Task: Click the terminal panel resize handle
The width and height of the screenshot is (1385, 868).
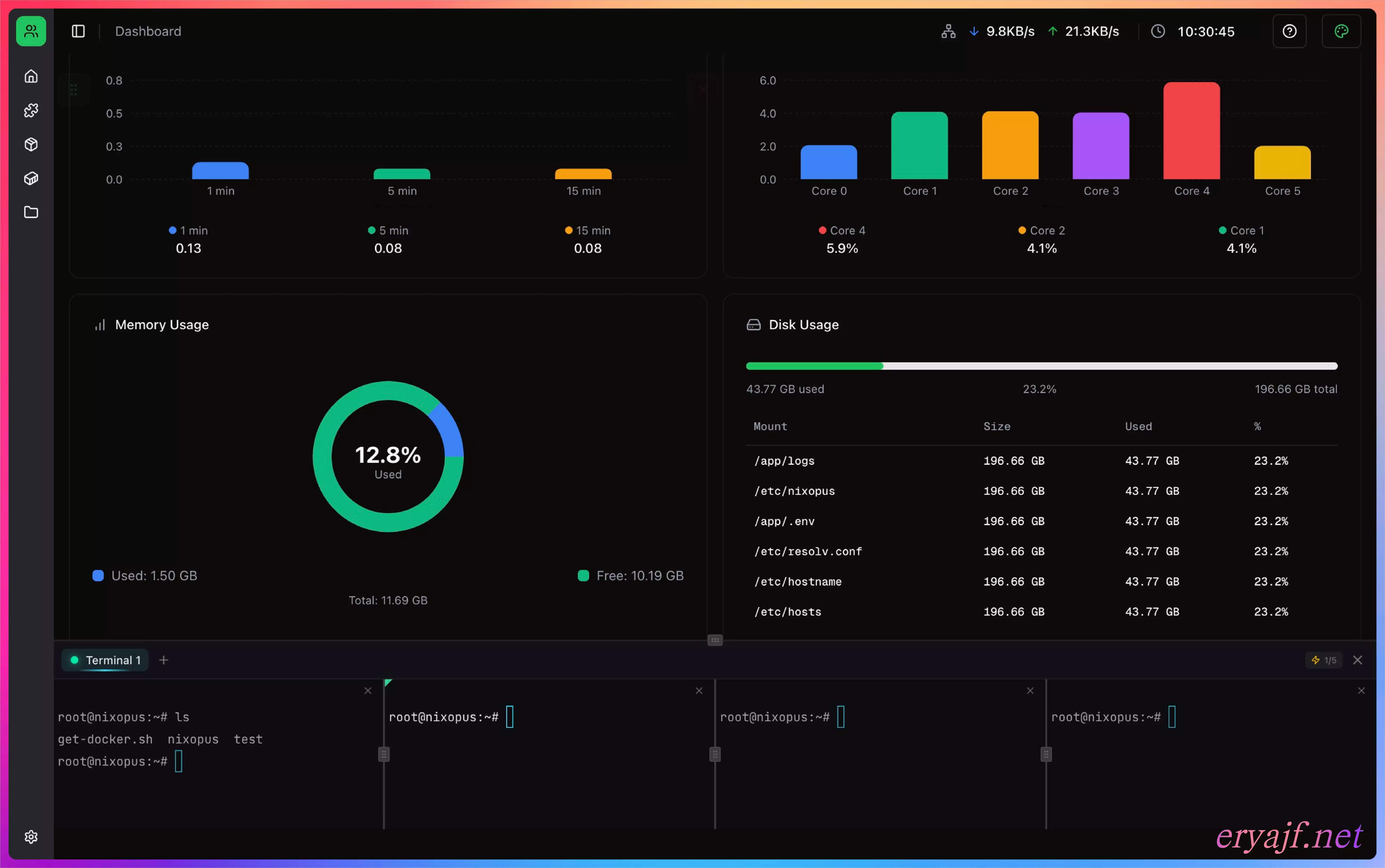Action: (x=715, y=640)
